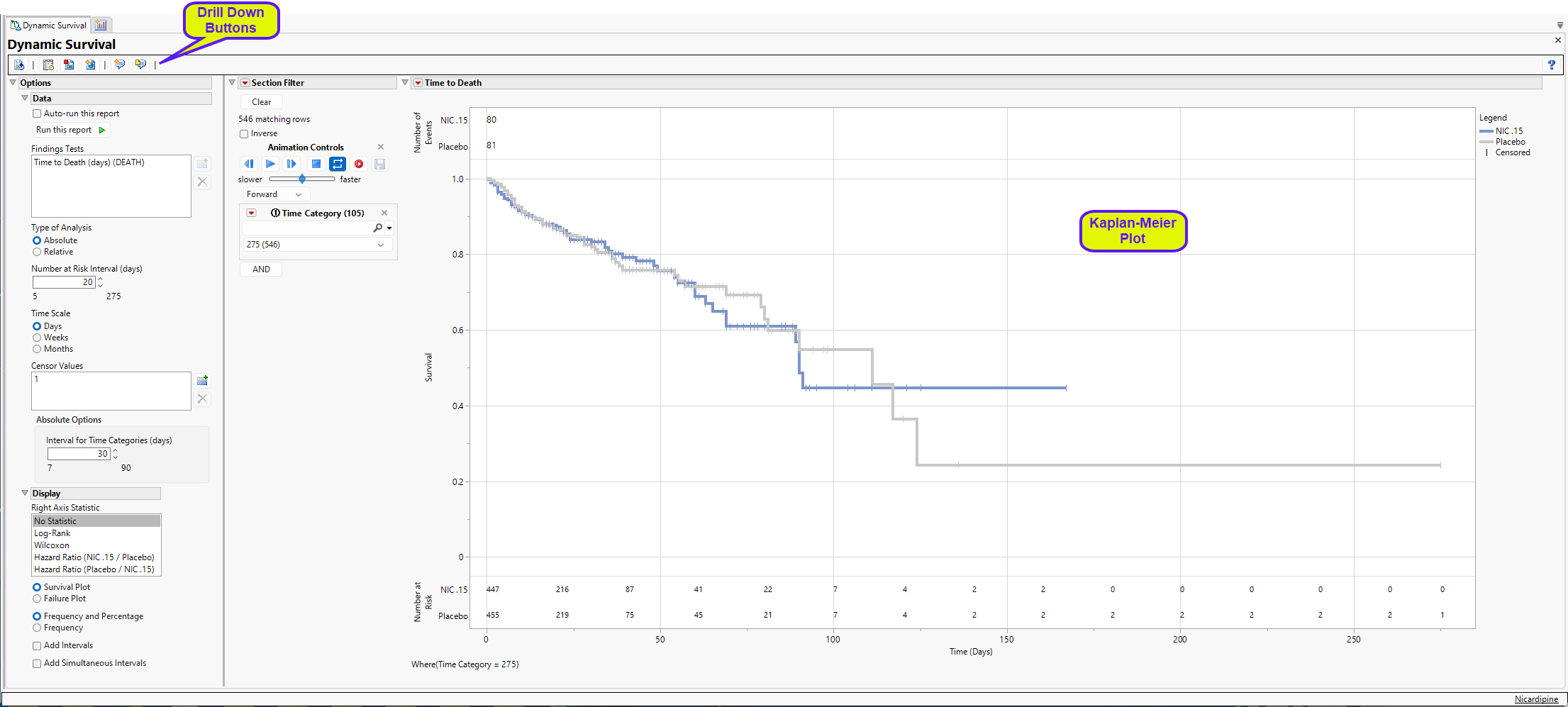
Task: Click the remove icon beside Findings Tests
Action: 202,182
